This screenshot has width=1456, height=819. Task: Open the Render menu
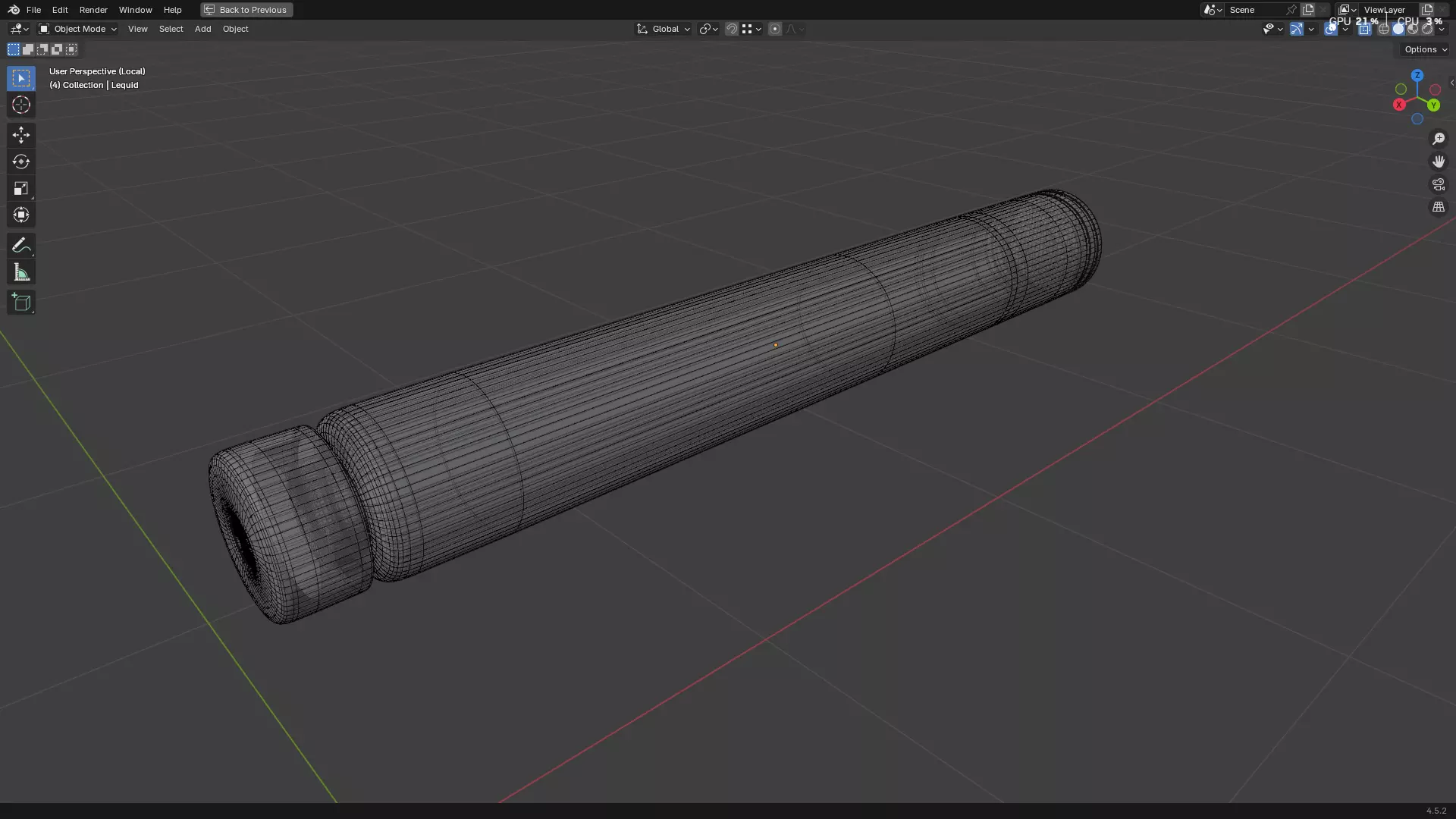[93, 10]
